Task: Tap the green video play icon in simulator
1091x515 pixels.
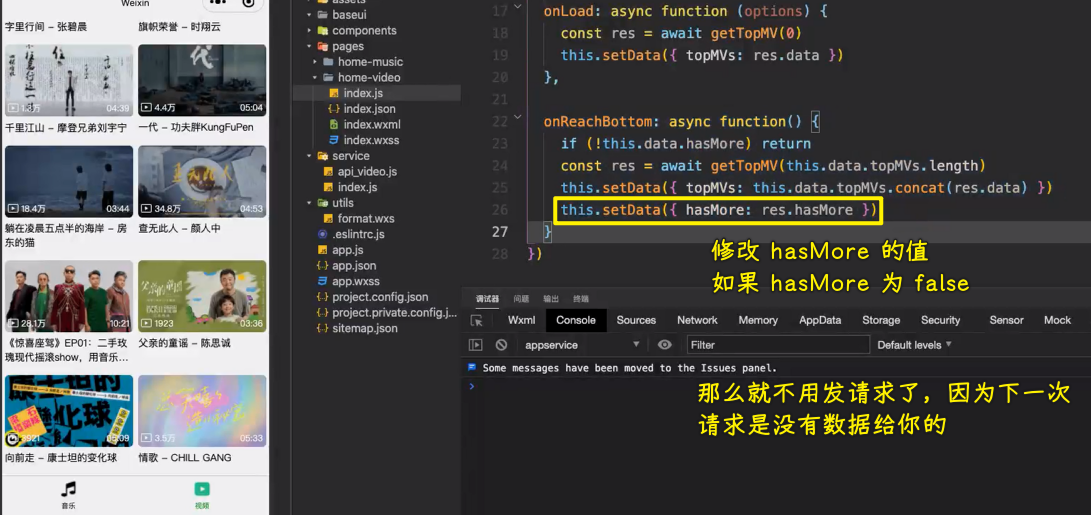Action: click(x=202, y=489)
